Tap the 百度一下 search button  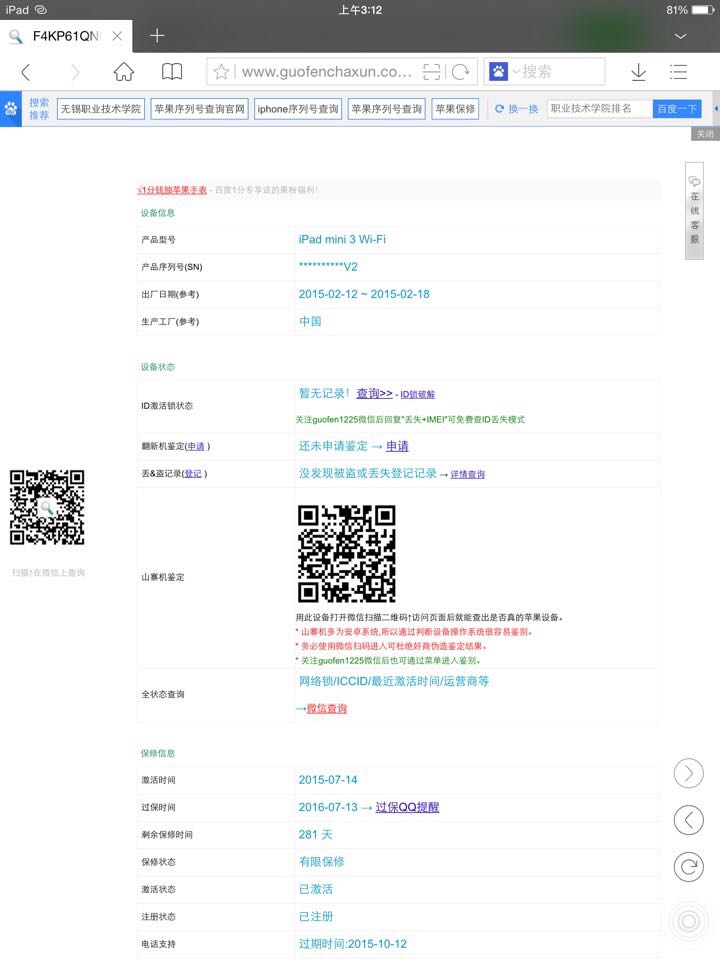pos(677,108)
